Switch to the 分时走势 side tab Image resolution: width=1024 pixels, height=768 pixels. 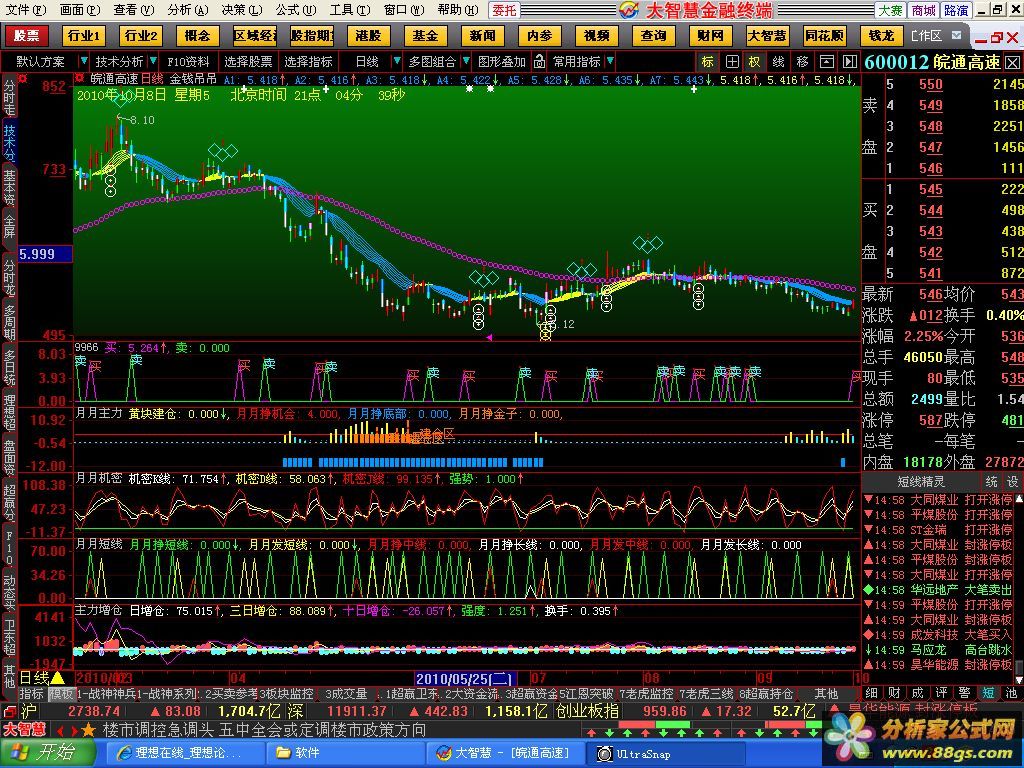[9, 97]
